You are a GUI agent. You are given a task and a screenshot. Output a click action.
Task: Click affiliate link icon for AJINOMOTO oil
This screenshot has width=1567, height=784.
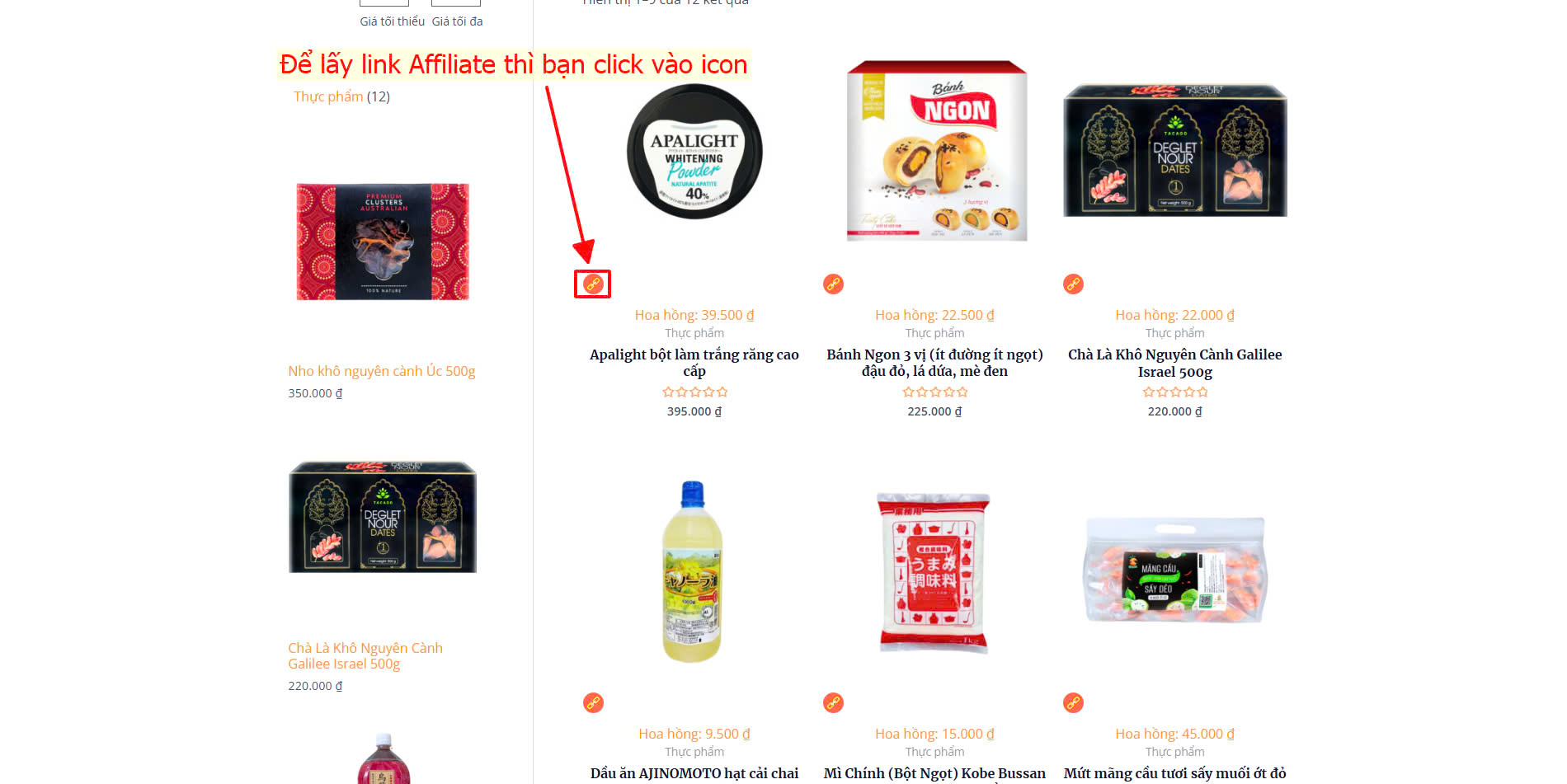point(593,703)
